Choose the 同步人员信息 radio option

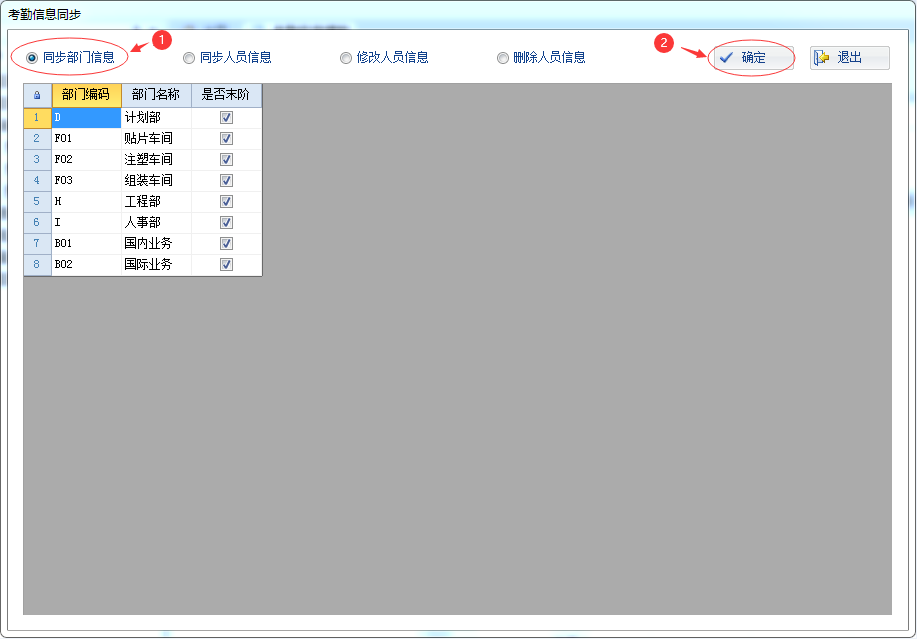tap(189, 58)
